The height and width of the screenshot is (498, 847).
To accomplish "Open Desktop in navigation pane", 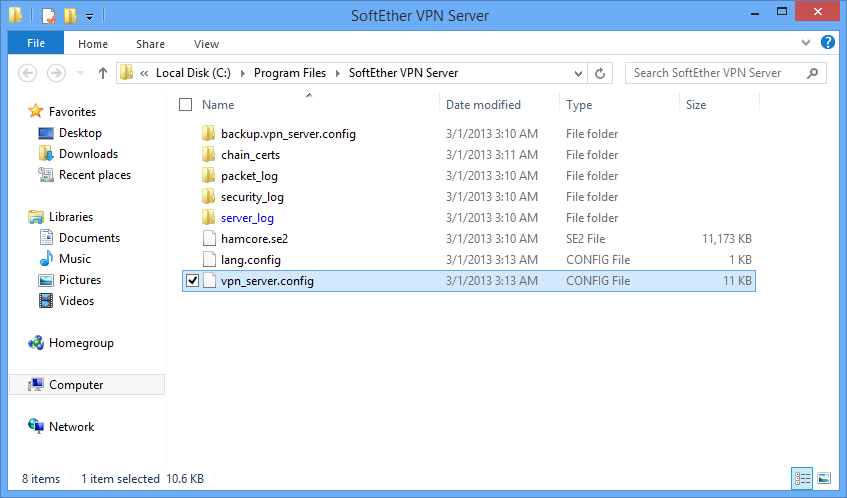I will (80, 133).
